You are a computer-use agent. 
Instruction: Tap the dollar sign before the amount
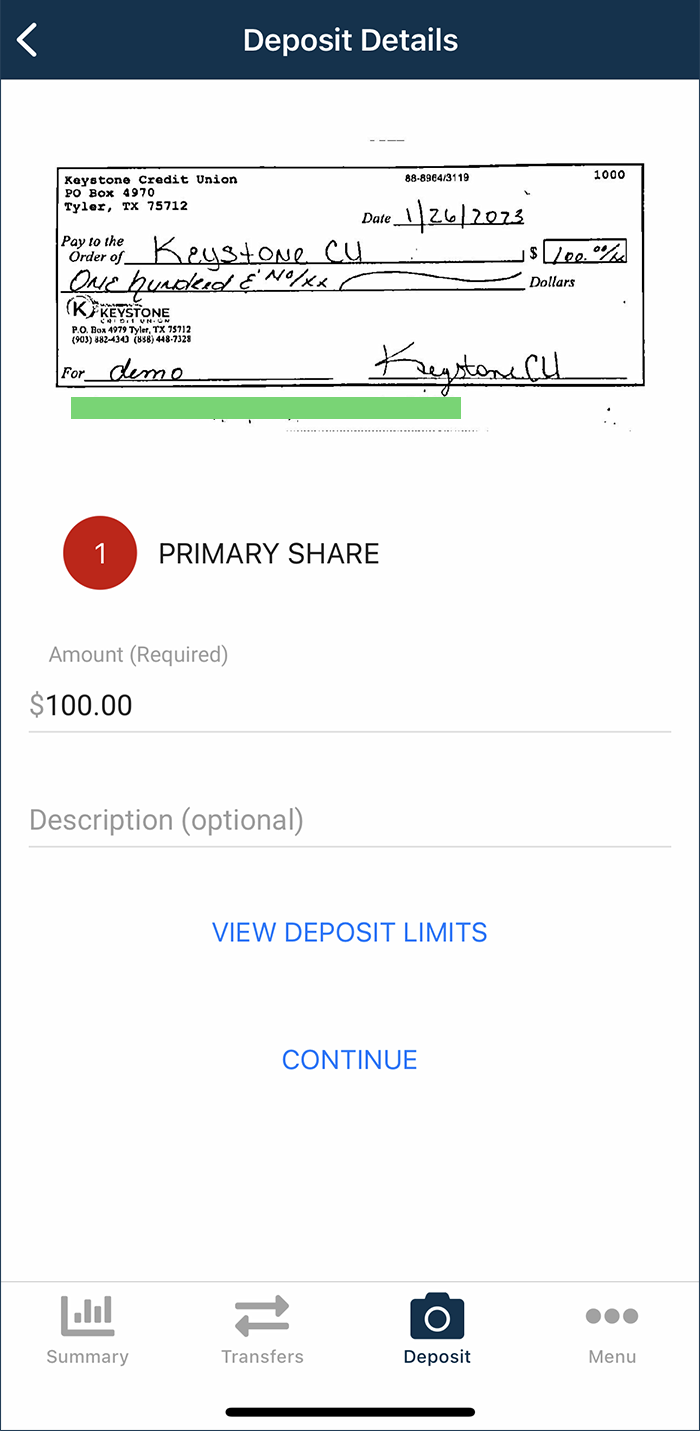(x=37, y=705)
